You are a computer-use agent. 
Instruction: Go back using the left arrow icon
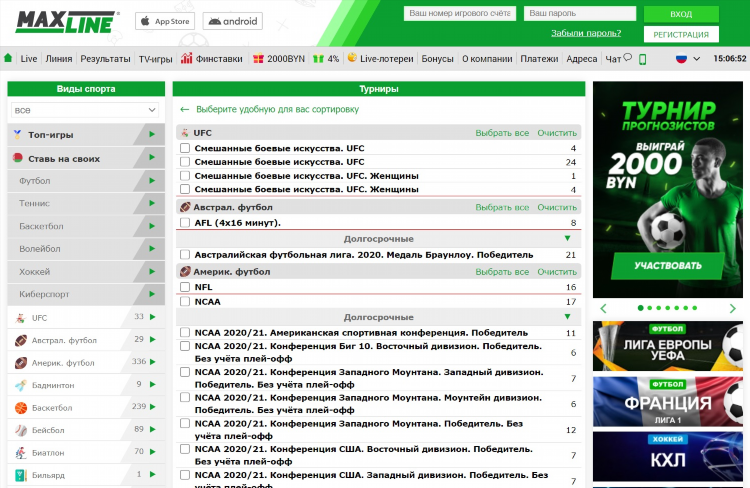tap(184, 110)
